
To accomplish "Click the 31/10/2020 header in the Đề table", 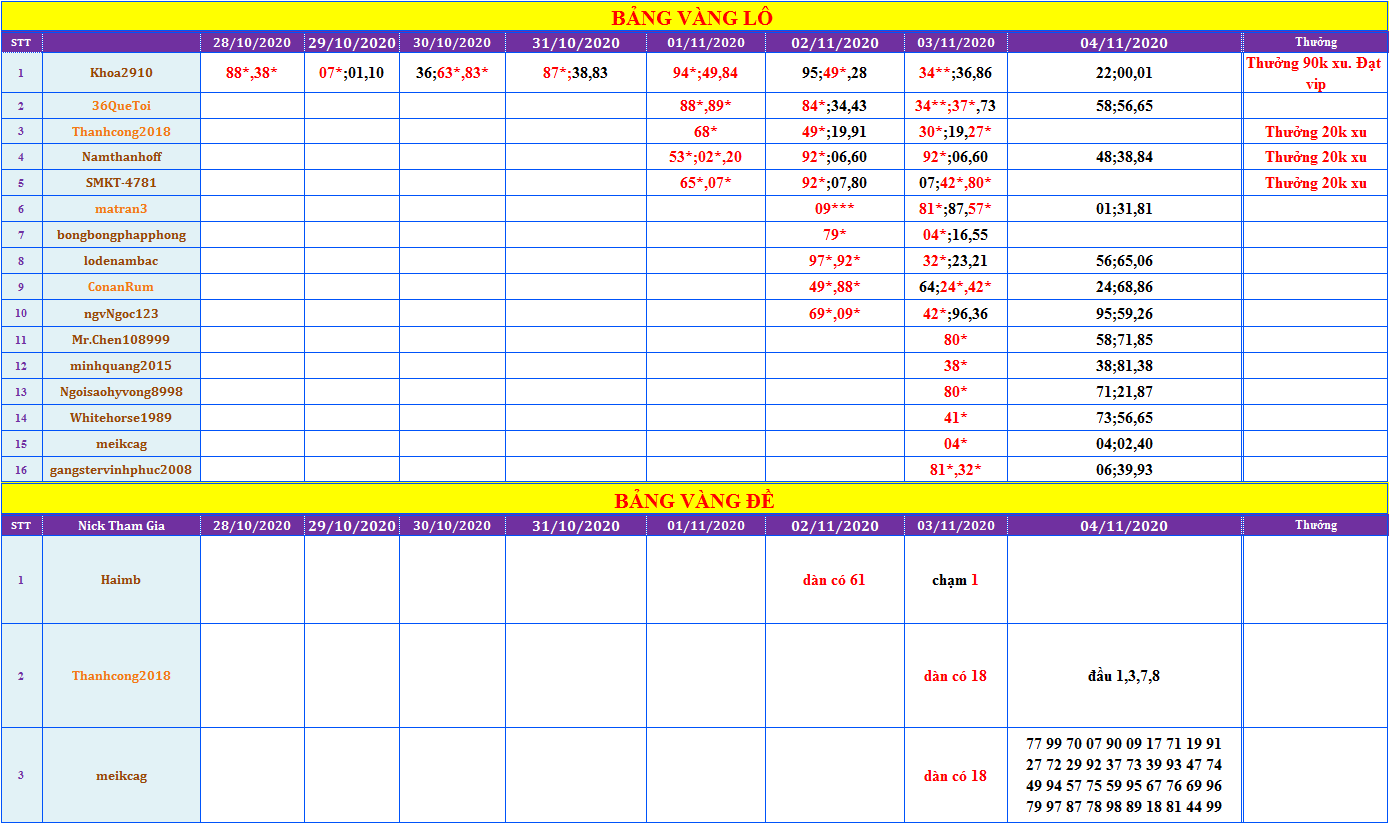I will [x=576, y=526].
